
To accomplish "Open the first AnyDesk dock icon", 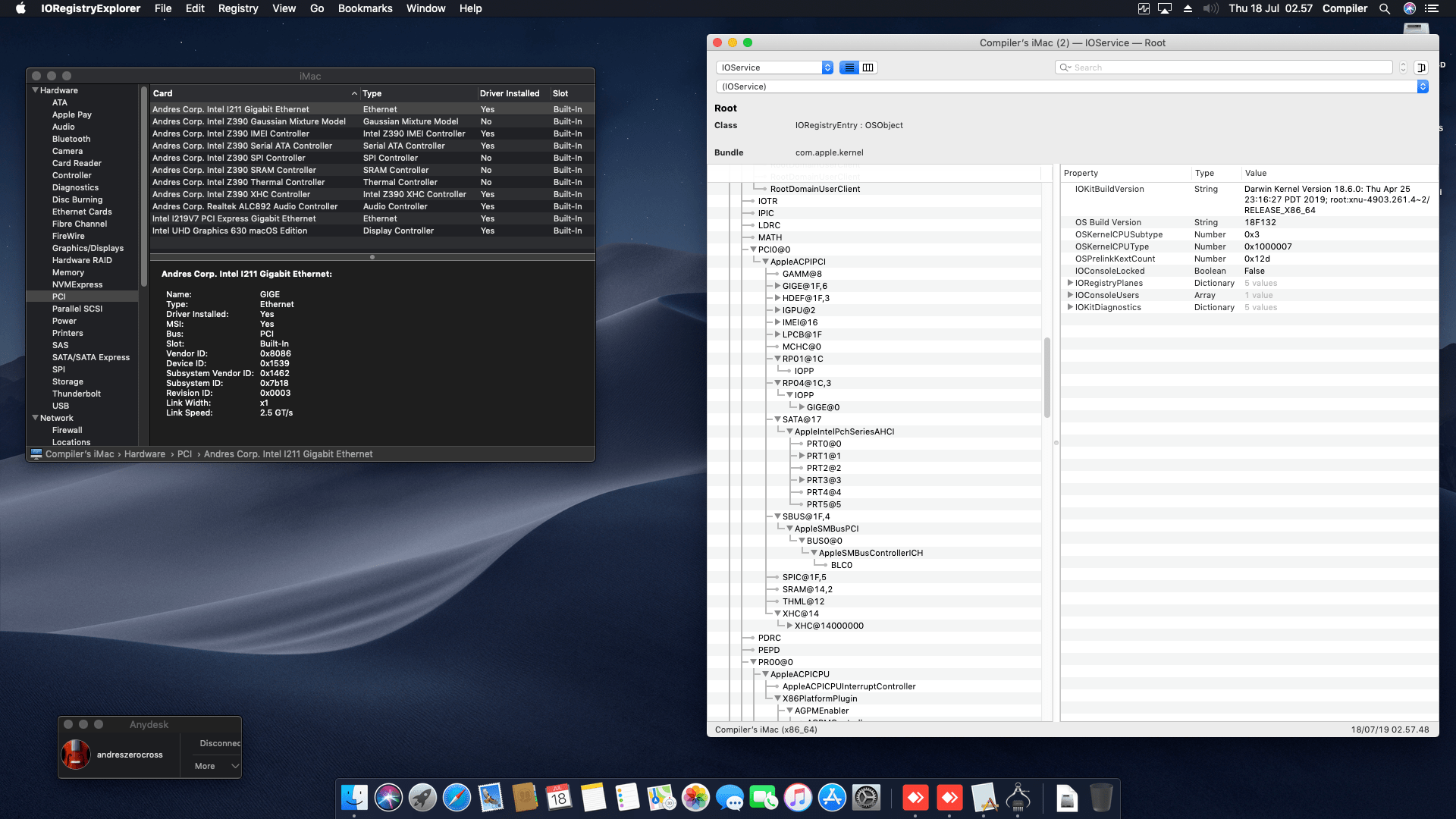I will tap(915, 798).
